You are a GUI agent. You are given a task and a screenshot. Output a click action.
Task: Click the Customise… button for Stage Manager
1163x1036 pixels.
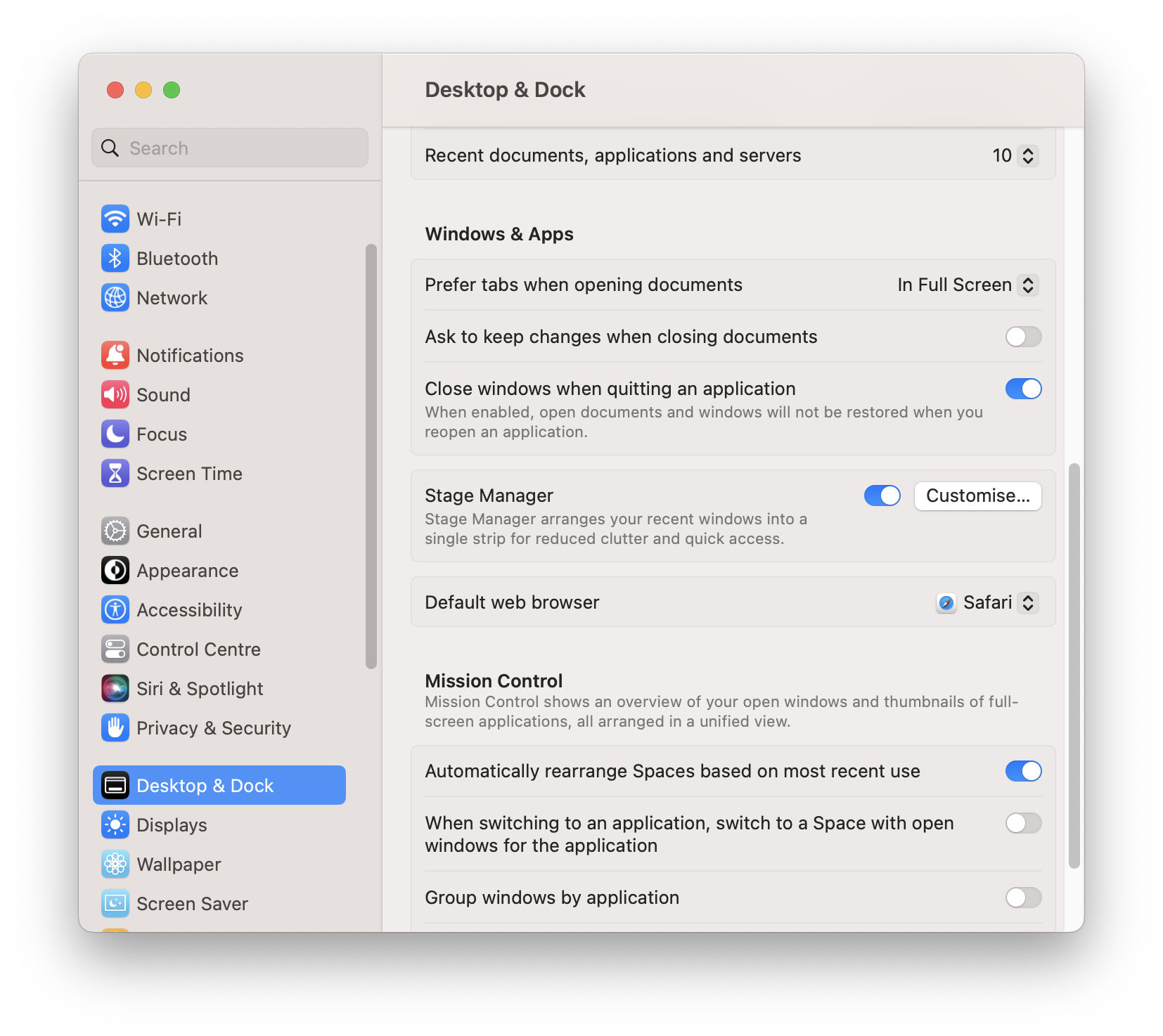click(x=977, y=496)
